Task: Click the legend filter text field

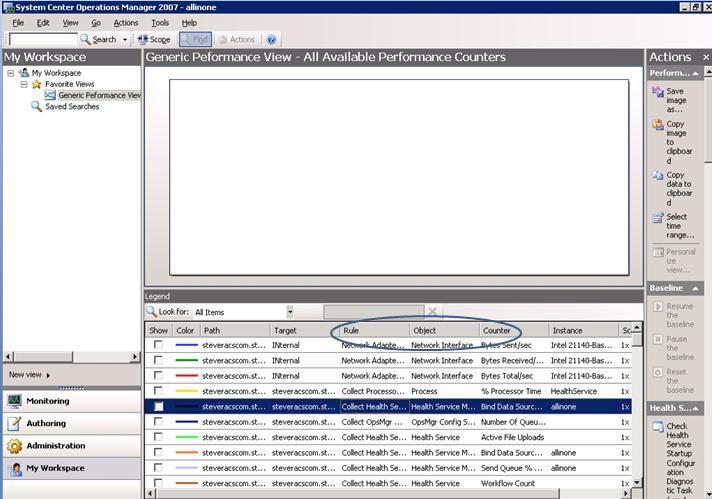Action: point(373,312)
